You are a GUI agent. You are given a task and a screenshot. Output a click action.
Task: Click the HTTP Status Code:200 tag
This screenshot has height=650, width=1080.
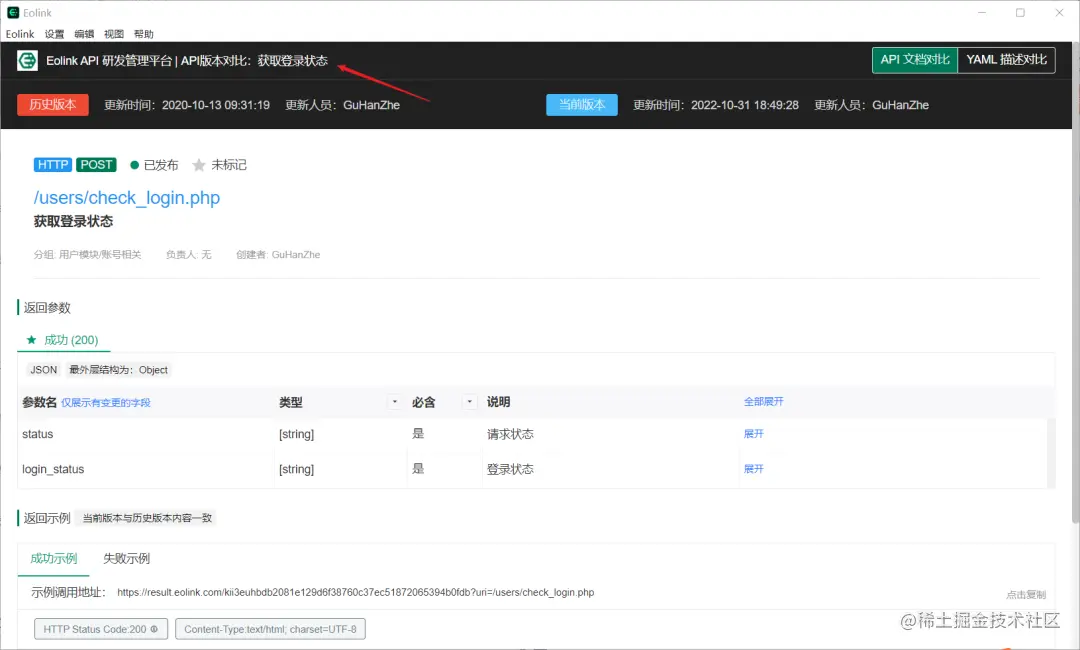tap(101, 629)
